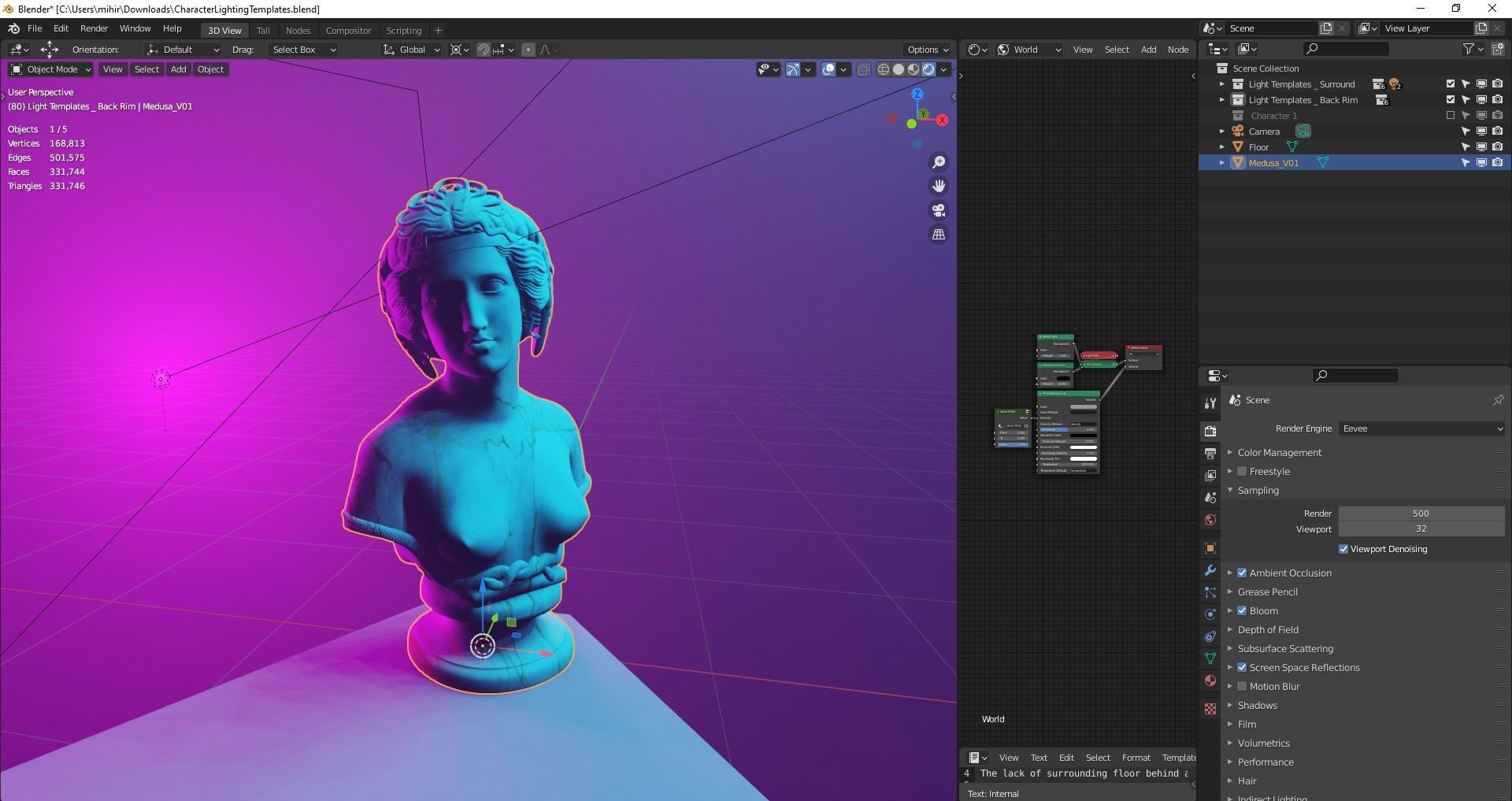Viewport: 1512px width, 801px height.
Task: Open the Object Constraints properties tab
Action: [1210, 636]
